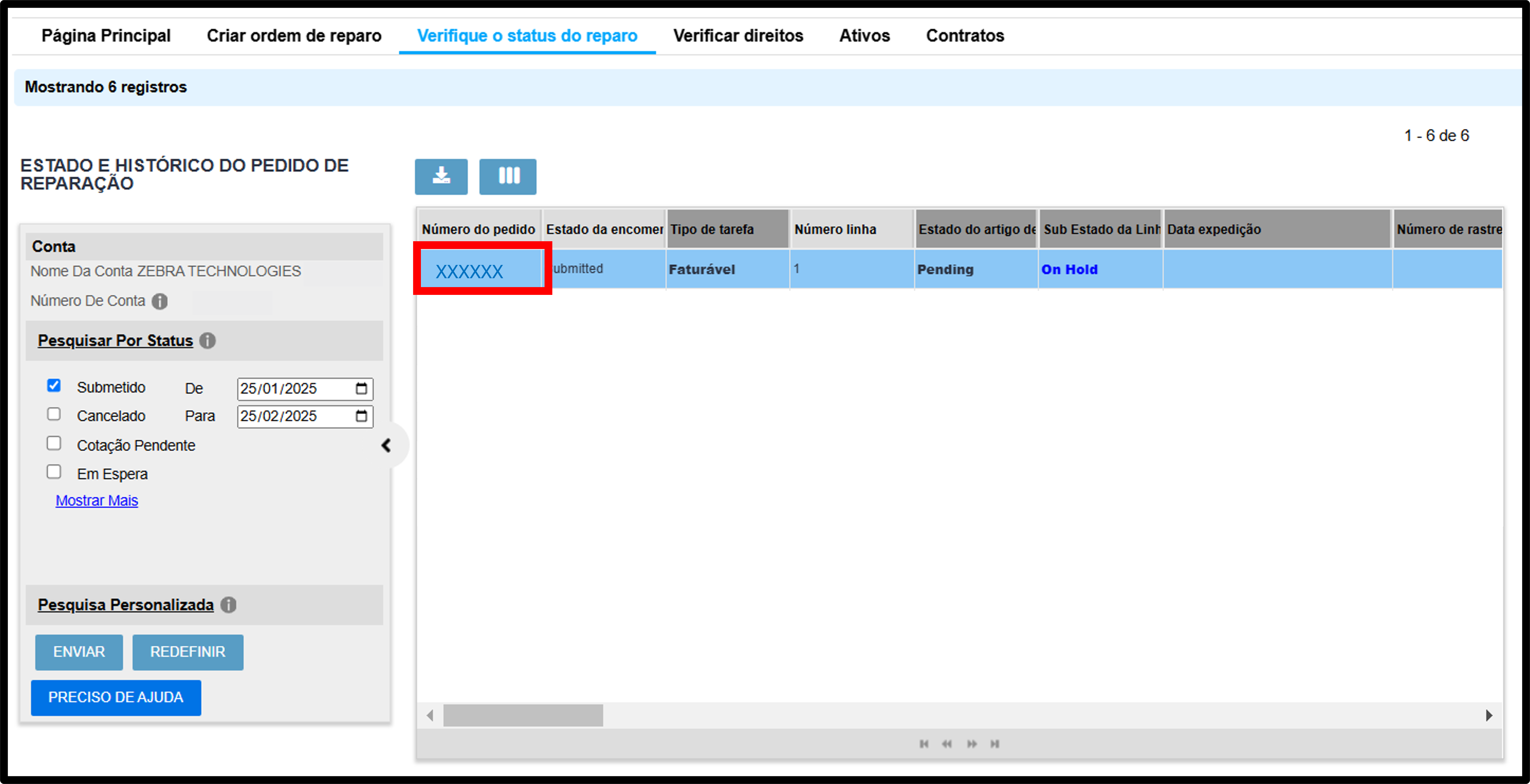Uncheck the Submetido checkbox

(54, 386)
